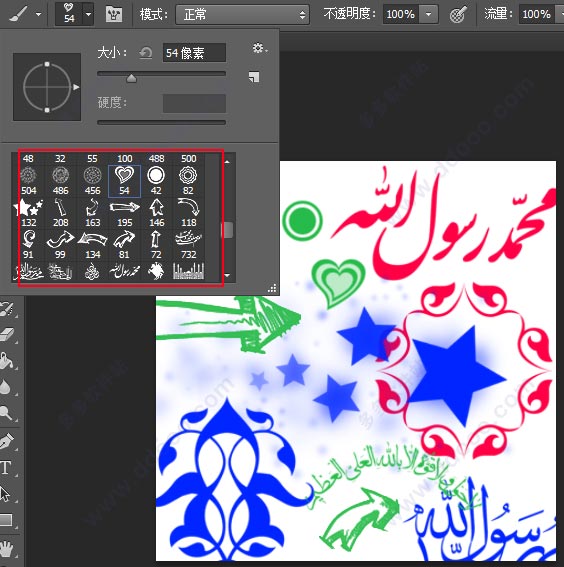564x567 pixels.
Task: Select the wavy arrow brush labeled 99
Action: (x=60, y=245)
